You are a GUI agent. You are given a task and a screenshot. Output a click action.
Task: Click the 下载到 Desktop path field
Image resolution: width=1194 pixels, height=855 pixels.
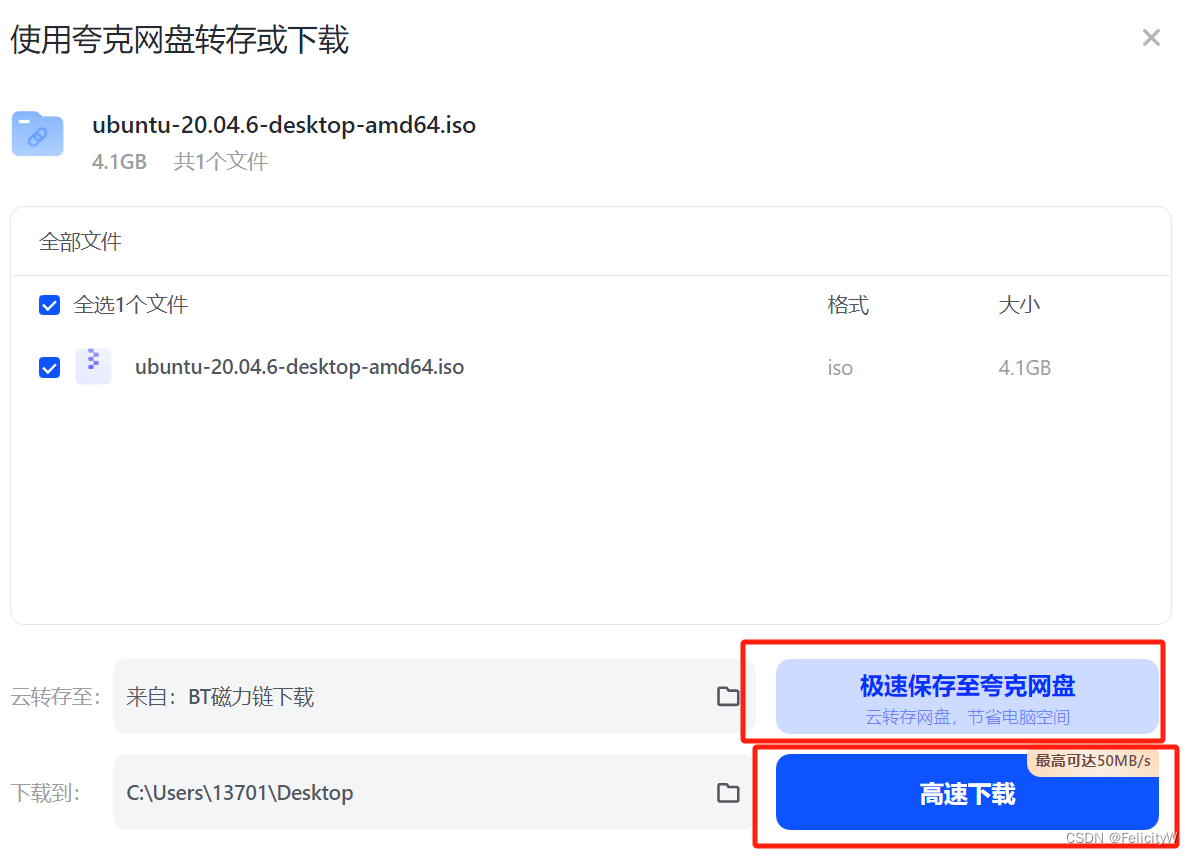coord(434,793)
